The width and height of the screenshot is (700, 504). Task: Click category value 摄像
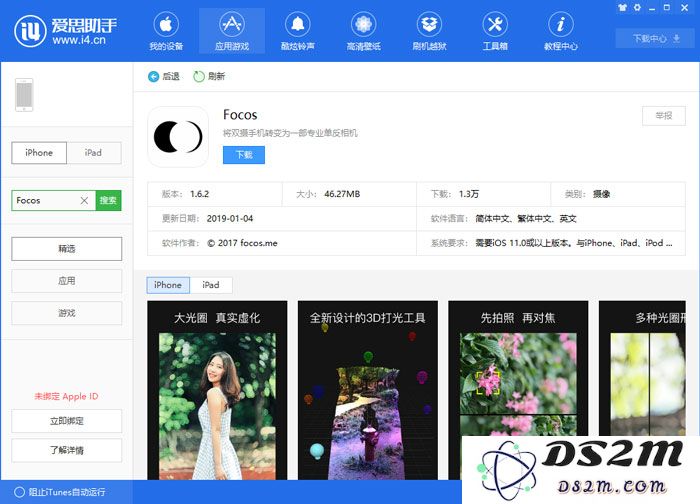pos(601,194)
